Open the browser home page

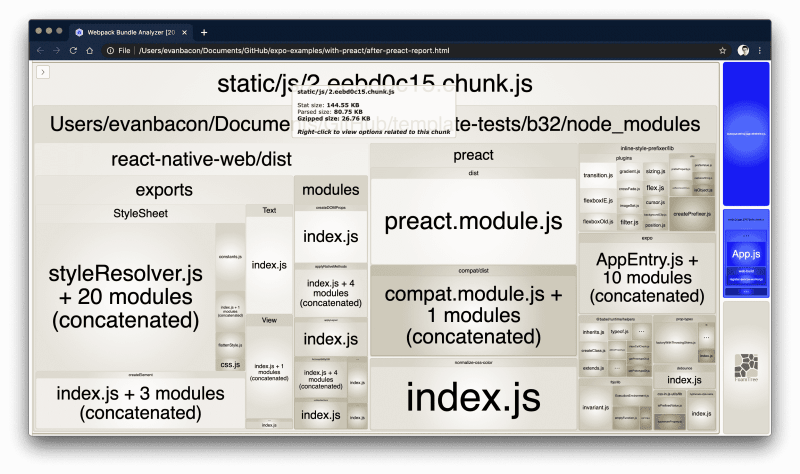pos(89,51)
